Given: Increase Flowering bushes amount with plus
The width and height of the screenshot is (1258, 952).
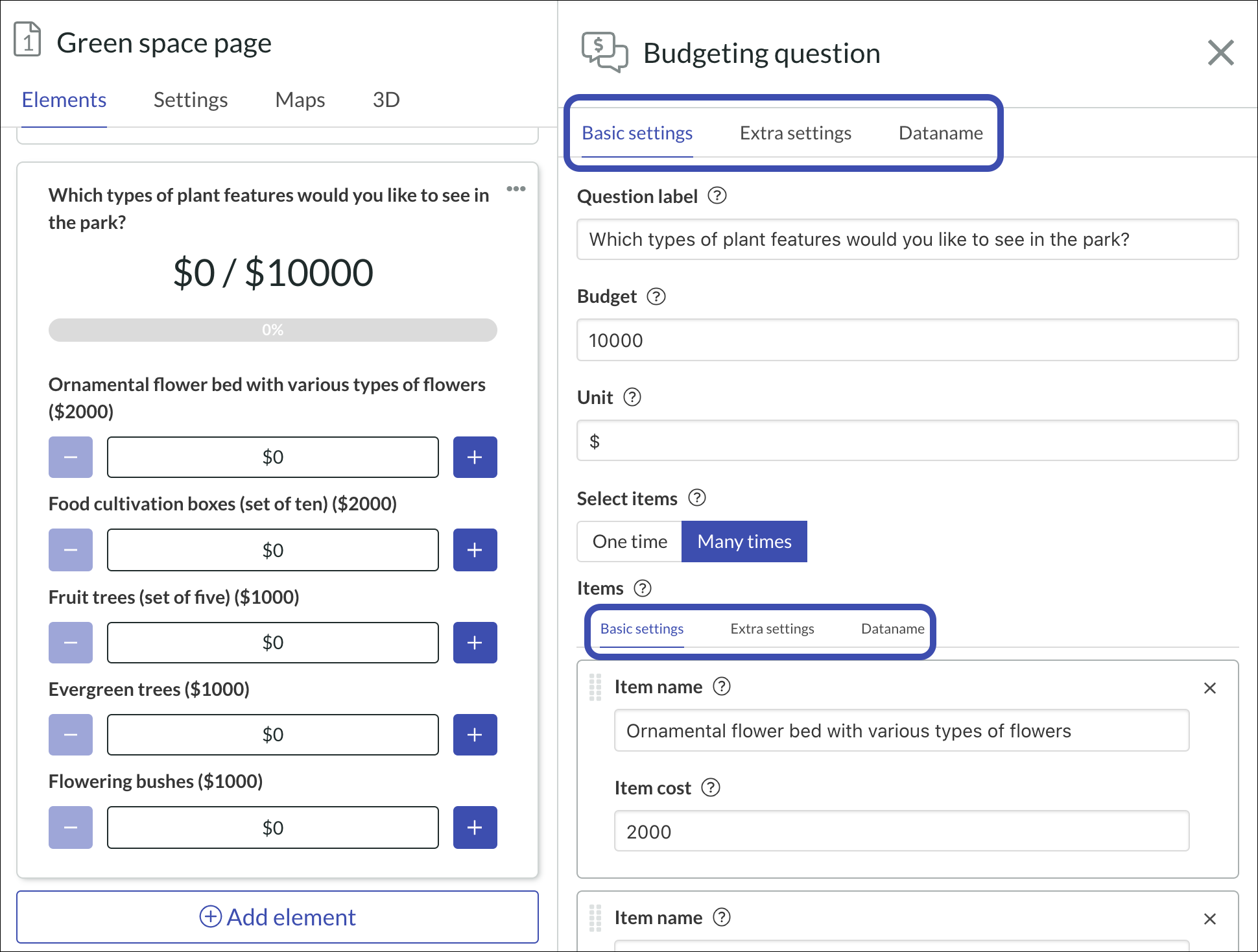Looking at the screenshot, I should 475,827.
